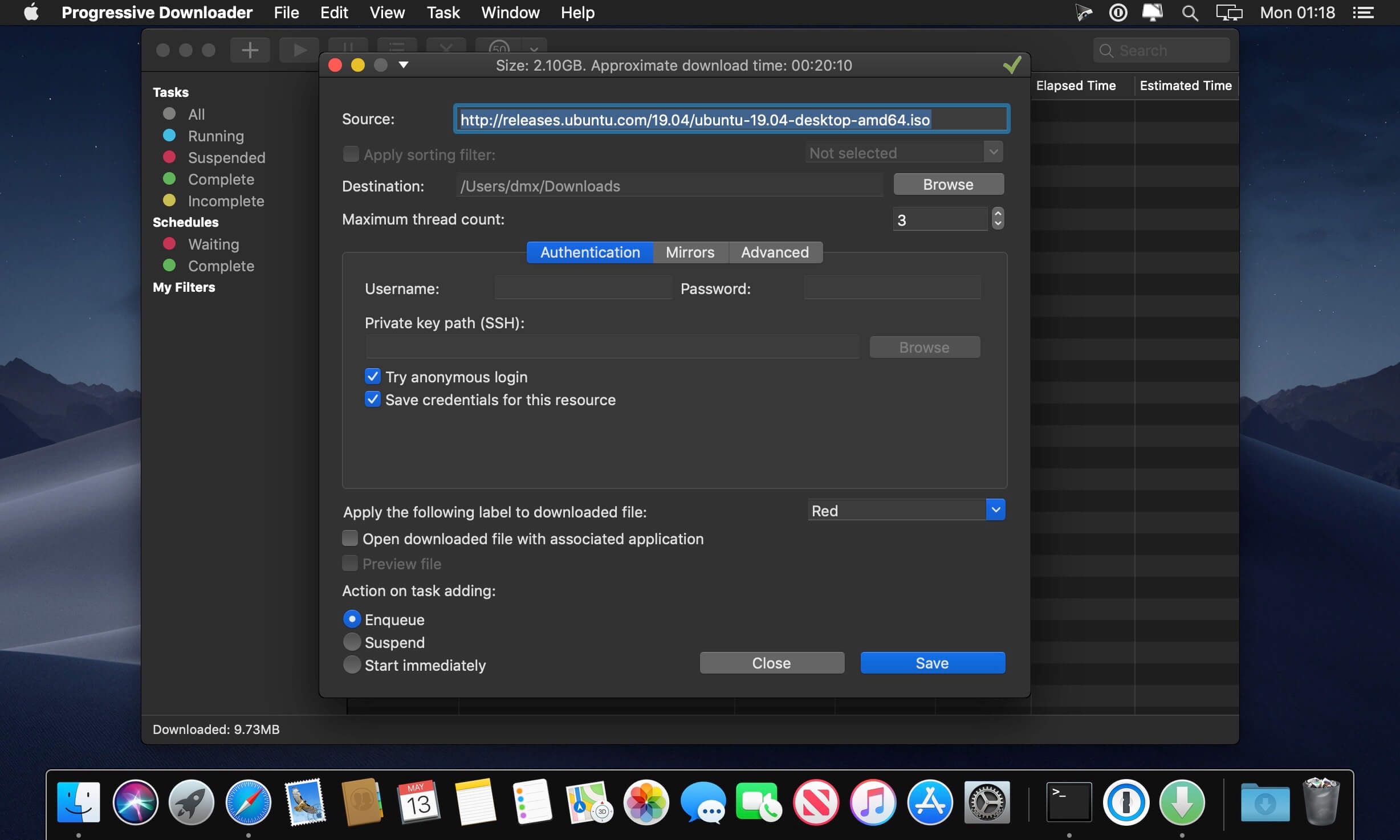The width and height of the screenshot is (1400, 840).
Task: Click the green checkmark in dialog title
Action: [1012, 65]
